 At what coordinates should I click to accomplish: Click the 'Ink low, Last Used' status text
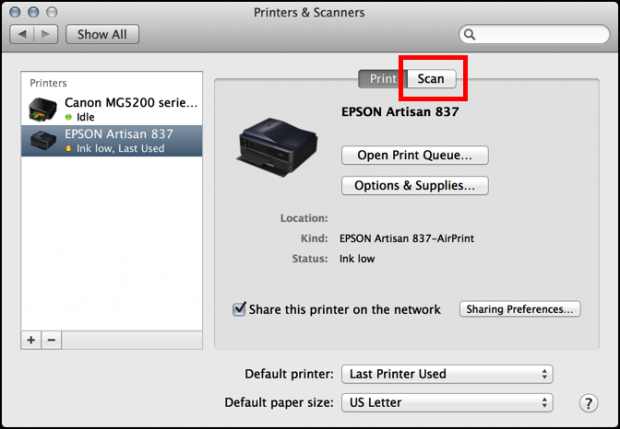coord(120,149)
